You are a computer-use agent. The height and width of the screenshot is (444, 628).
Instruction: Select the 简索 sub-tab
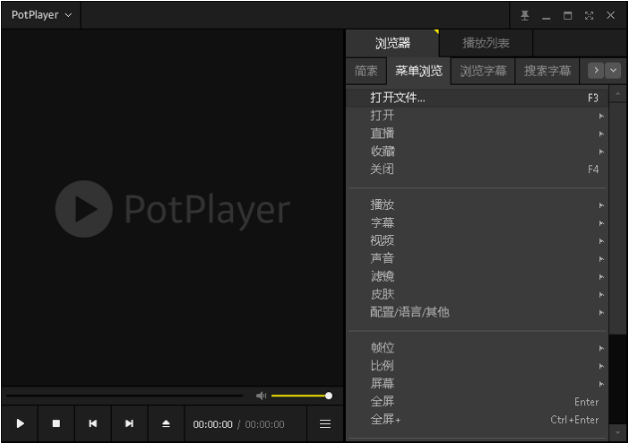(366, 71)
